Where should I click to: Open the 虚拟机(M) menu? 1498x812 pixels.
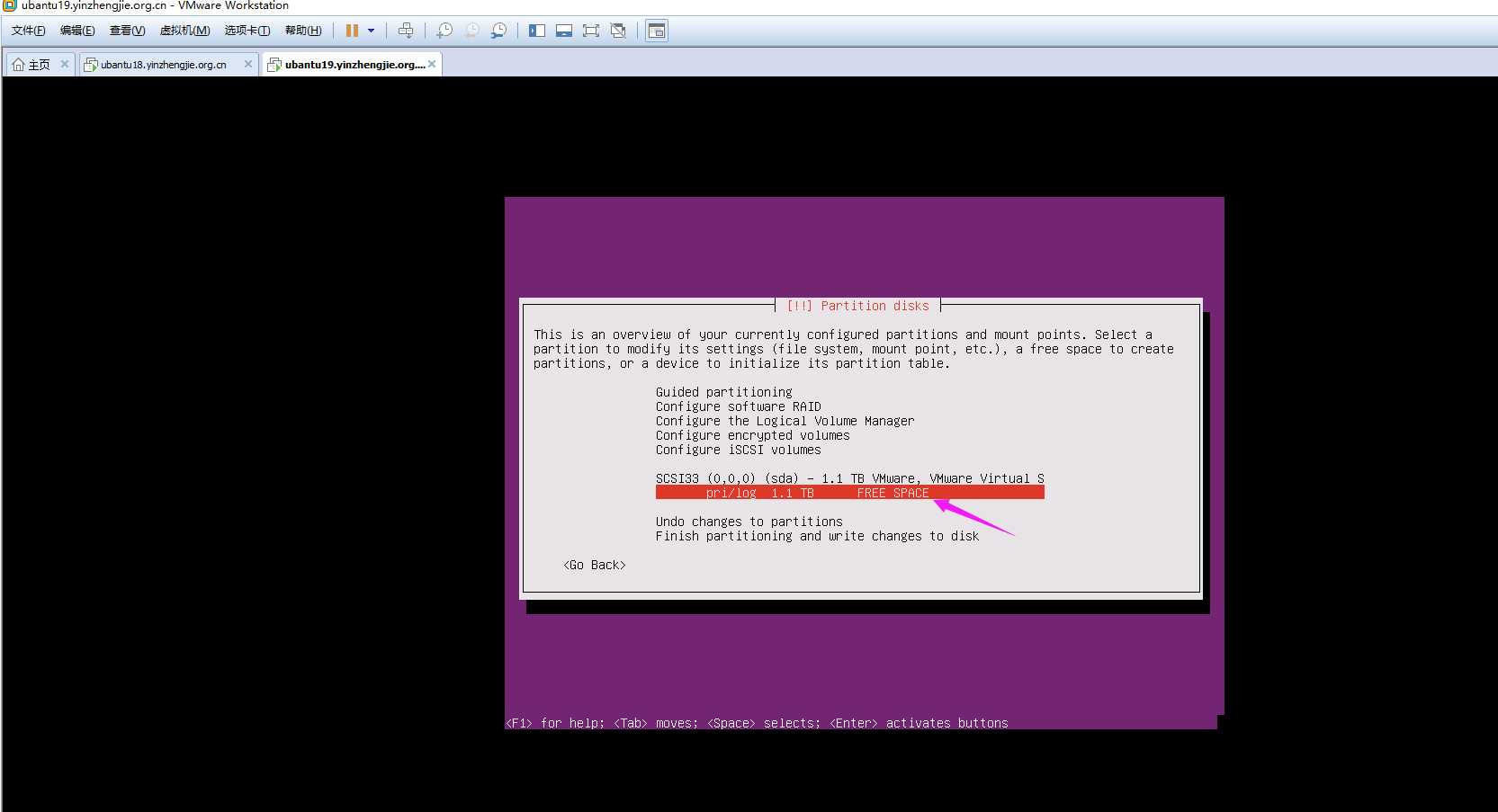click(x=184, y=31)
